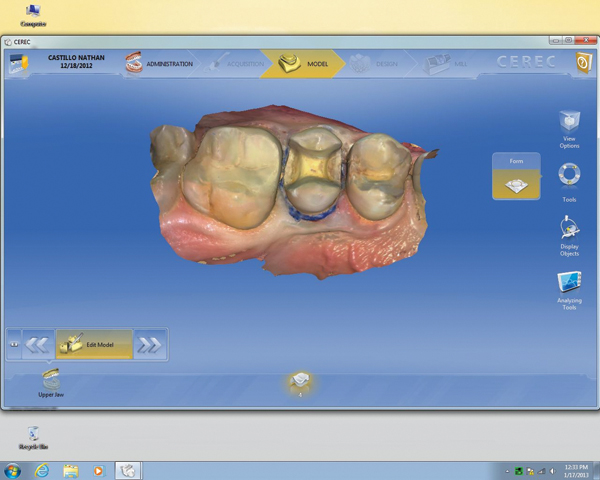Switch to the Acquisition phase
This screenshot has height=480, width=600.
238,63
